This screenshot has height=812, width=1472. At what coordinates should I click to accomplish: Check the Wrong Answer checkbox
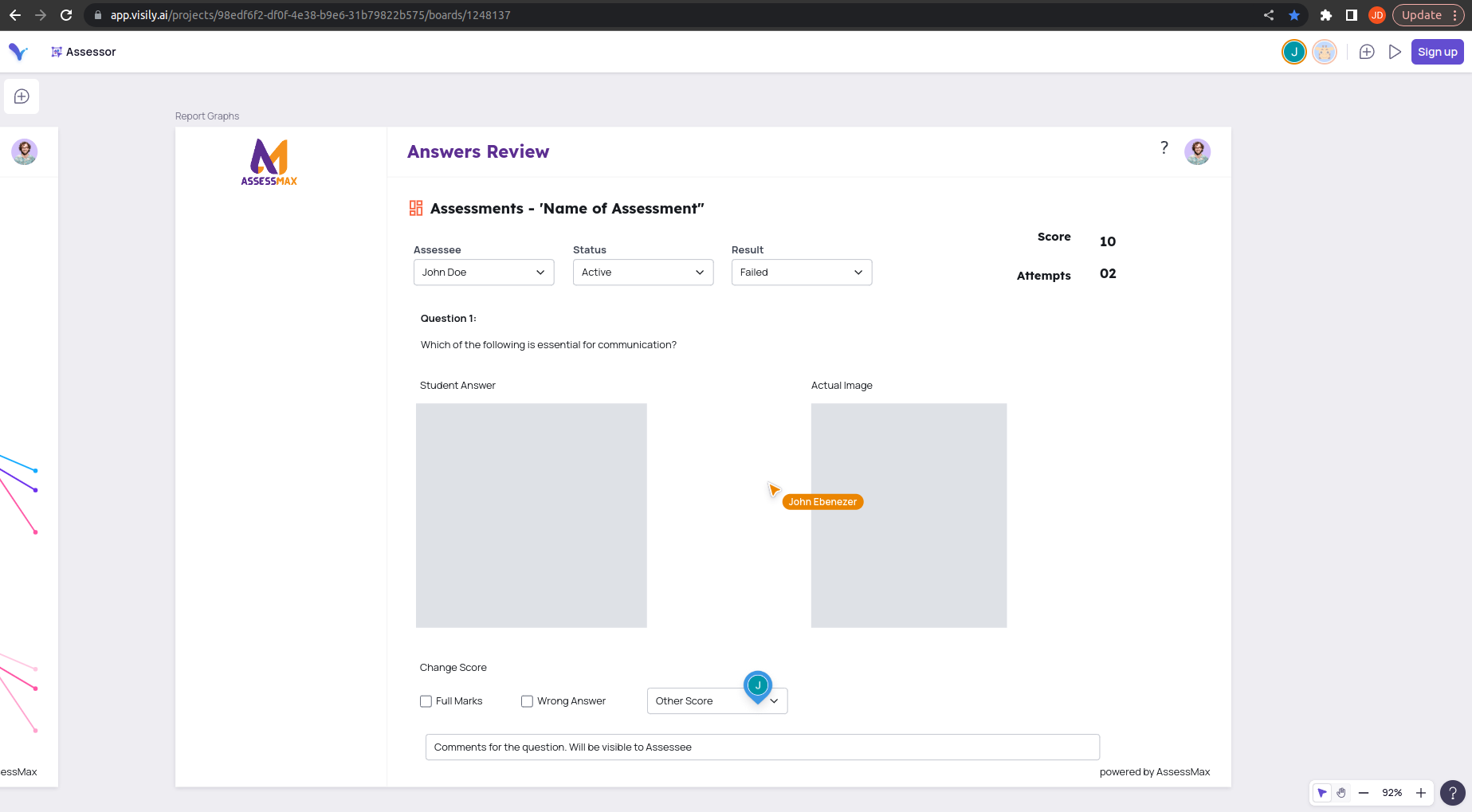click(x=527, y=701)
